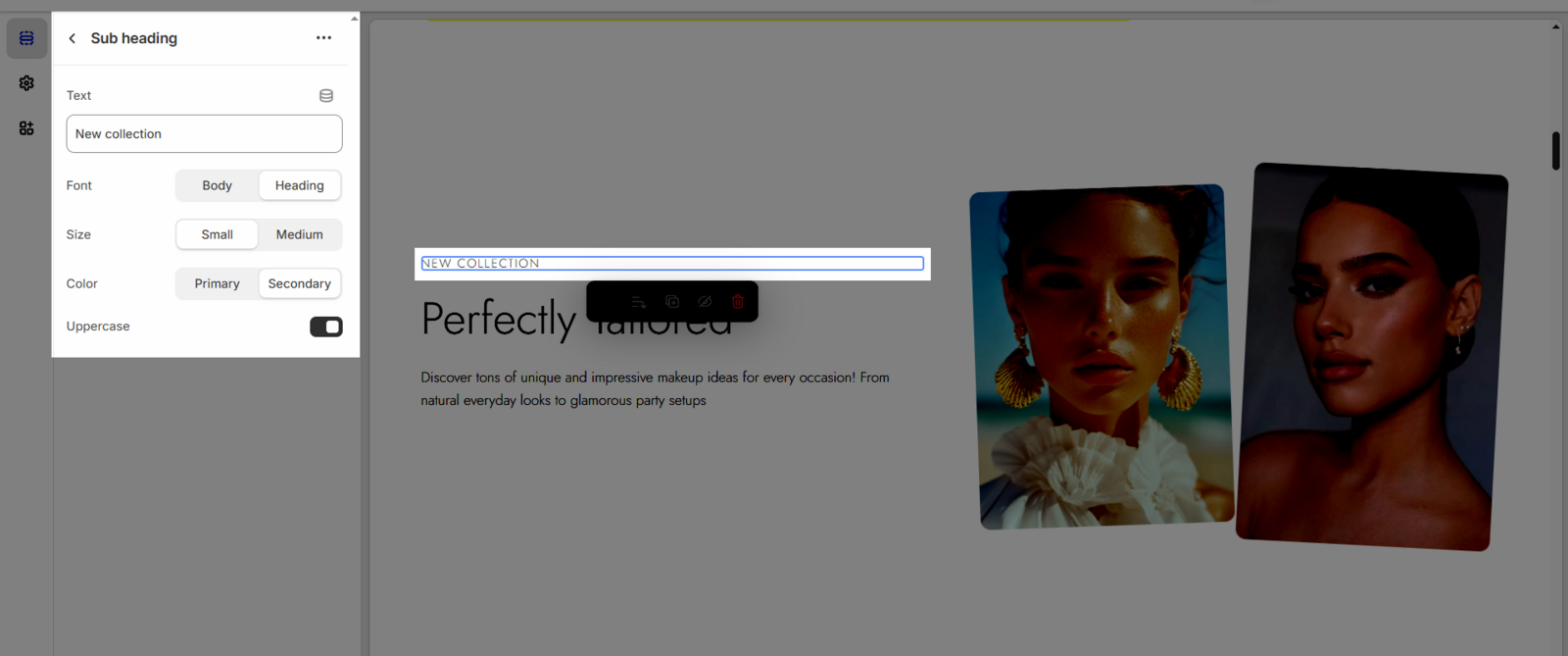Screen dimensions: 1568x656
Task: Click the New collection text input field
Action: pos(204,134)
